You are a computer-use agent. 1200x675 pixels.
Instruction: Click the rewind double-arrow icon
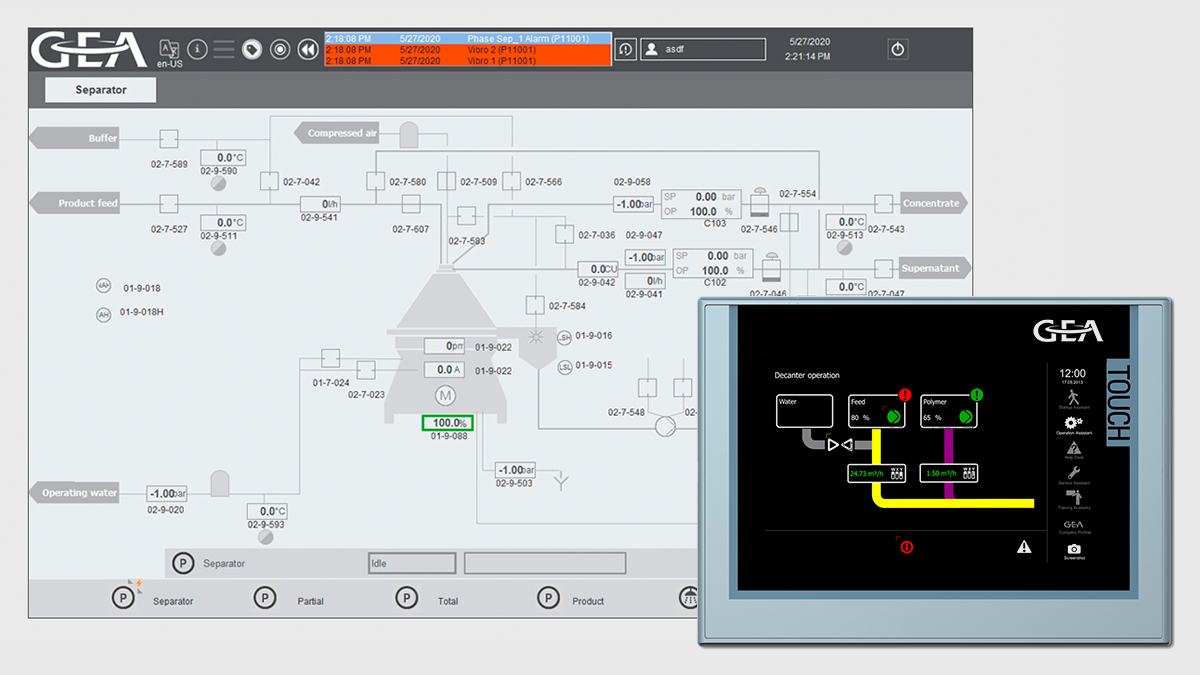[x=308, y=49]
